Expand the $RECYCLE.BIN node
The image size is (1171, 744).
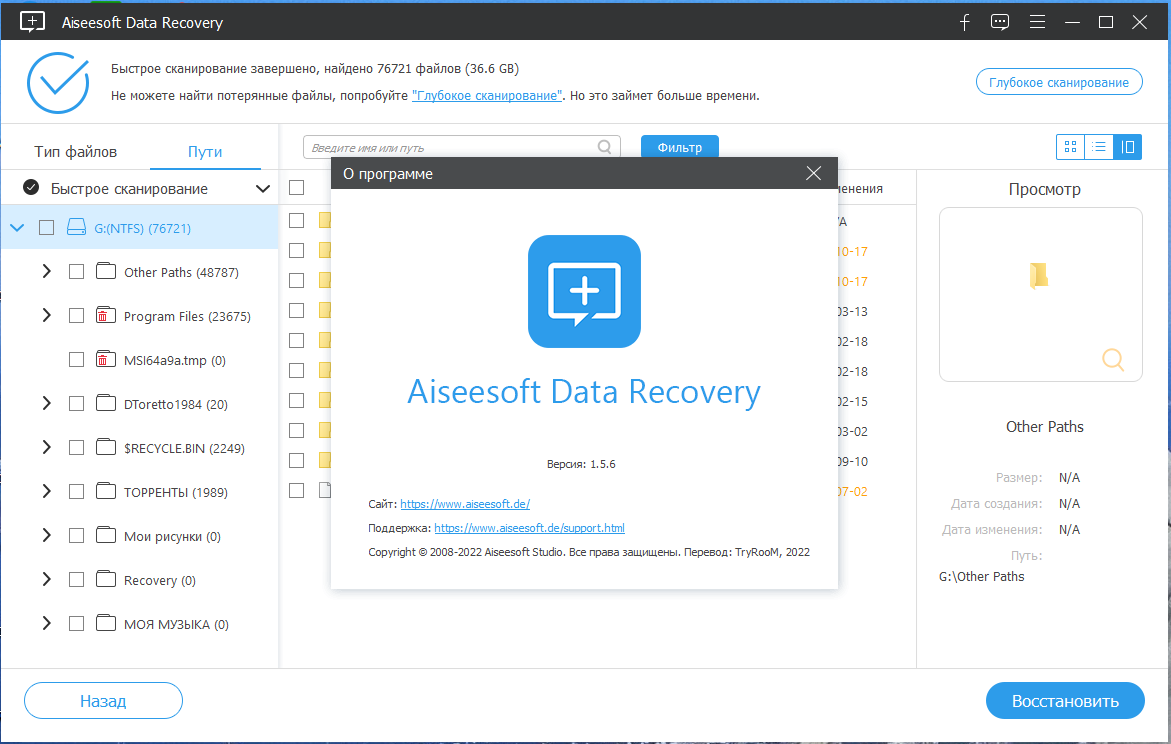(x=46, y=447)
